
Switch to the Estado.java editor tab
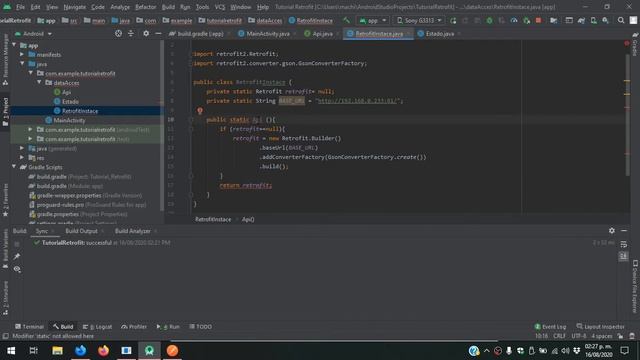439,34
